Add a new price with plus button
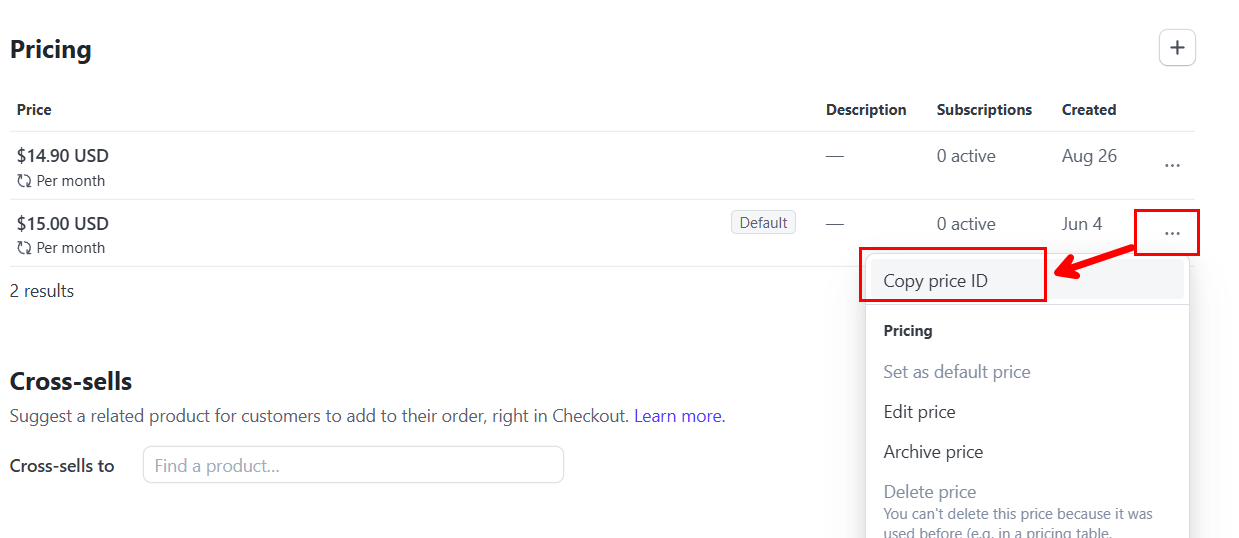This screenshot has width=1239, height=538. point(1177,47)
